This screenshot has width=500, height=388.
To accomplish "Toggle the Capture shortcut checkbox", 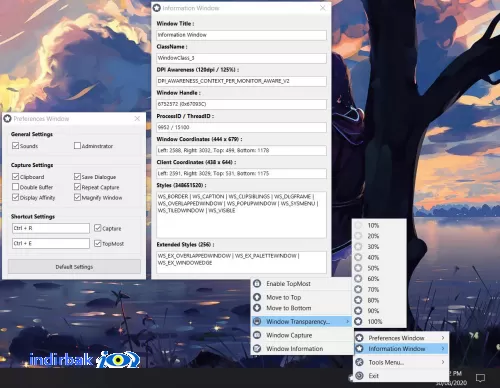I will (x=98, y=228).
